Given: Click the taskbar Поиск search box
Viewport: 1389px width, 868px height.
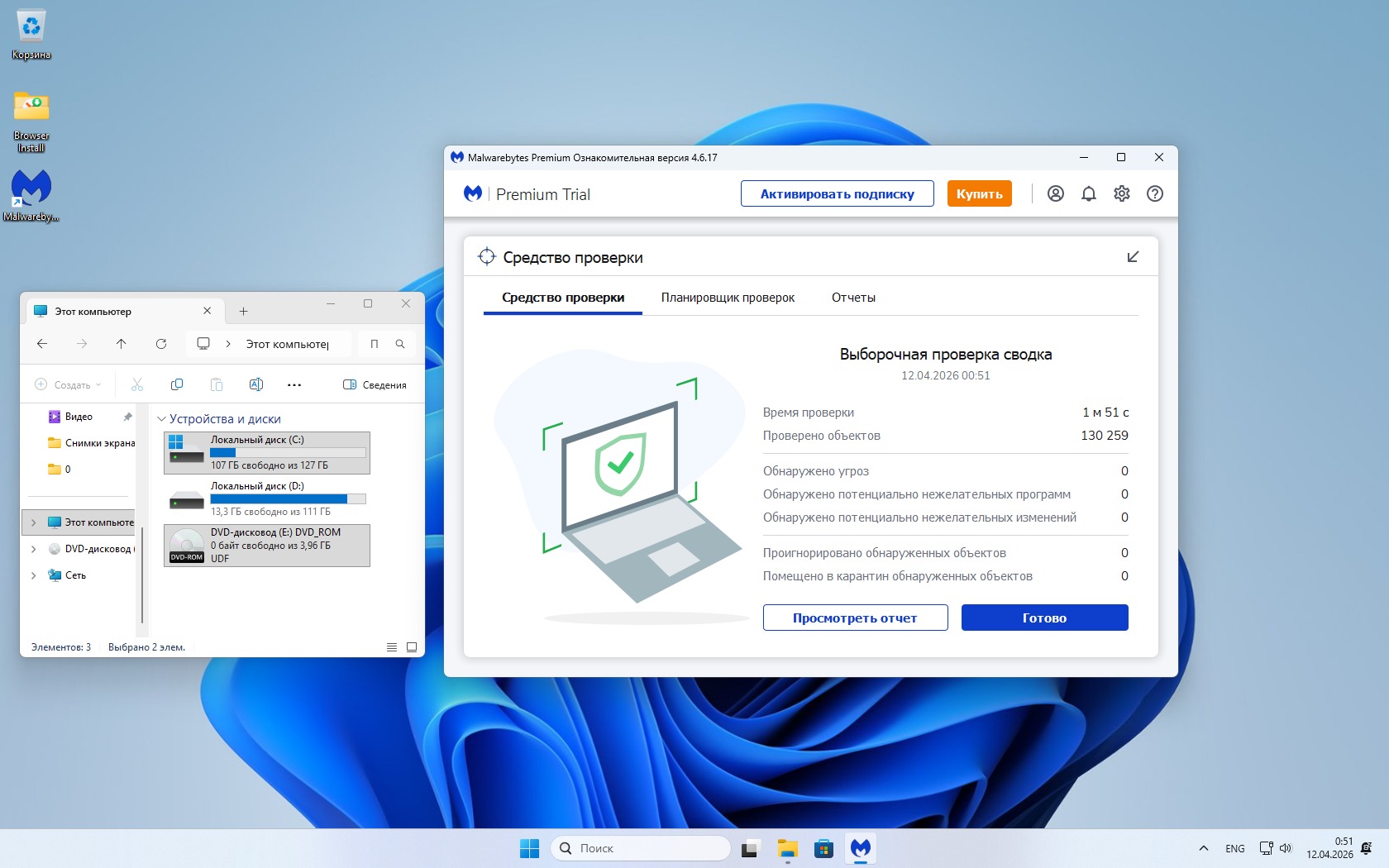Looking at the screenshot, I should tap(641, 848).
